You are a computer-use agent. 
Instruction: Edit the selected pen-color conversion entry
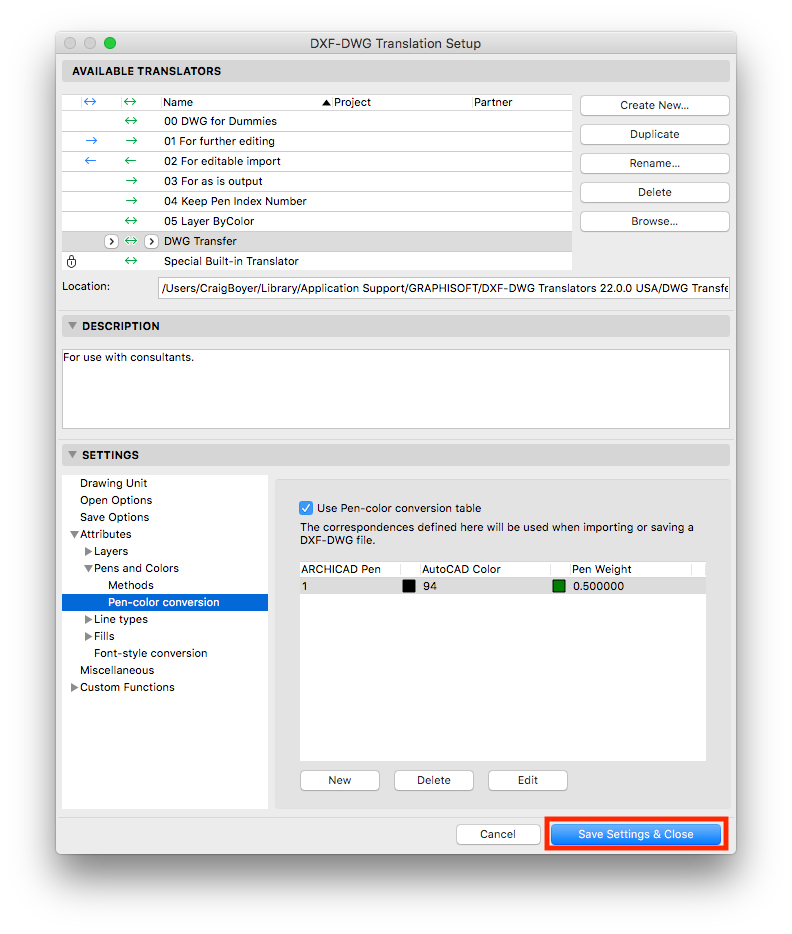click(x=528, y=780)
